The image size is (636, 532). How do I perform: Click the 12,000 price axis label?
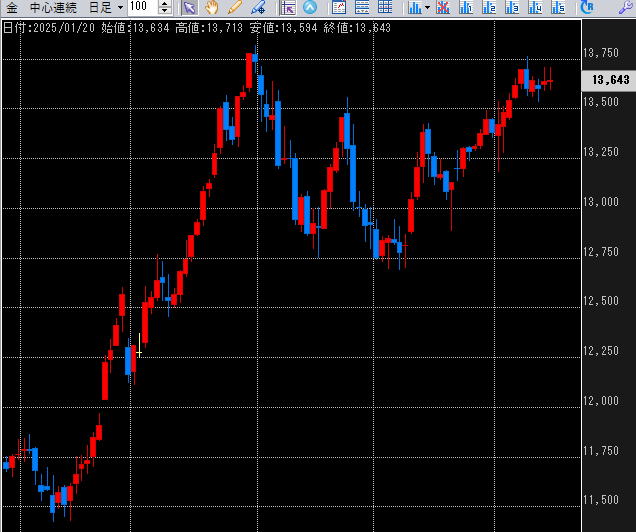point(601,401)
